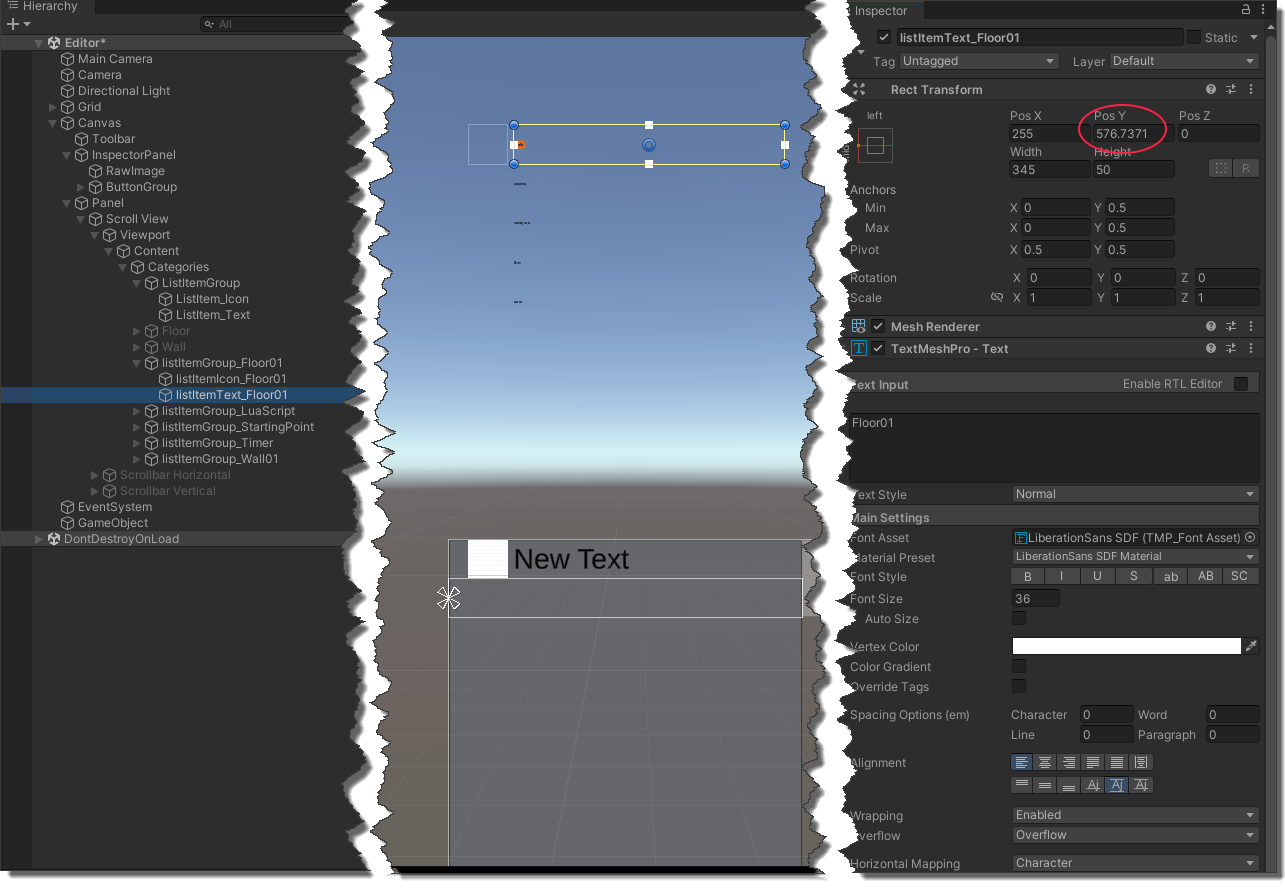This screenshot has height=891, width=1285.
Task: Open Material Preset dropdown
Action: click(1135, 556)
